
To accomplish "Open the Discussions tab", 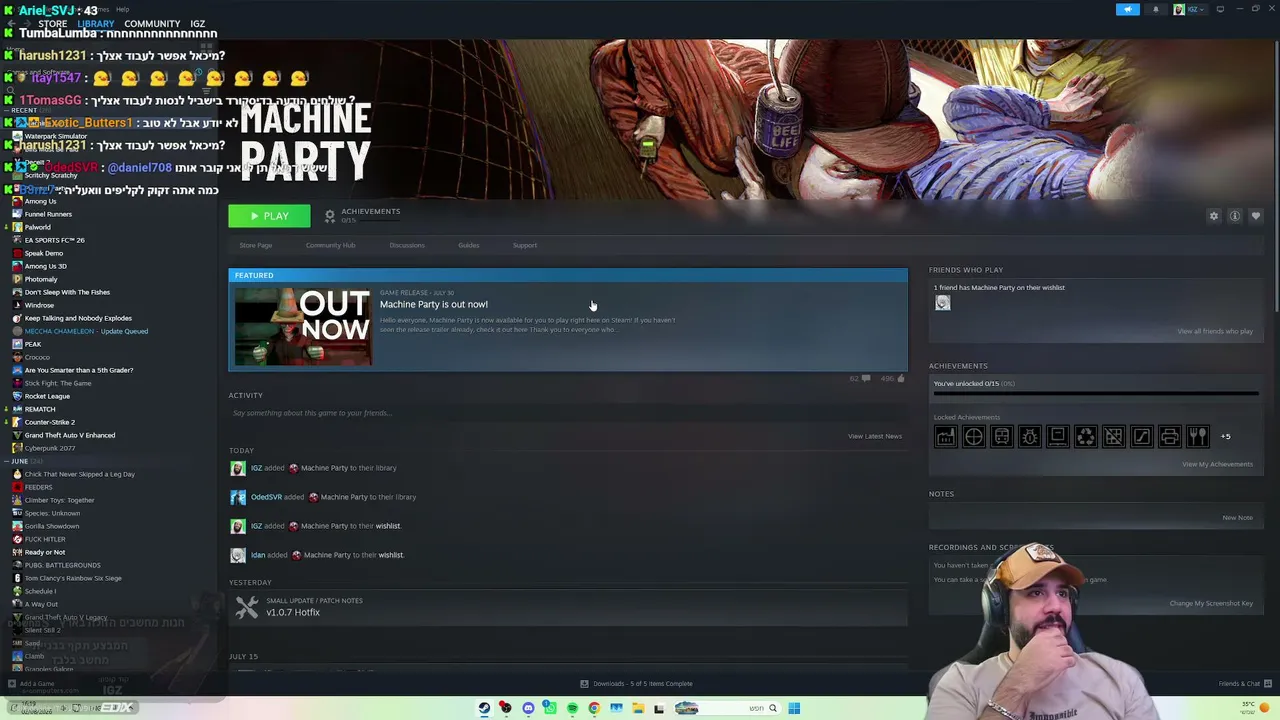I will pyautogui.click(x=407, y=245).
